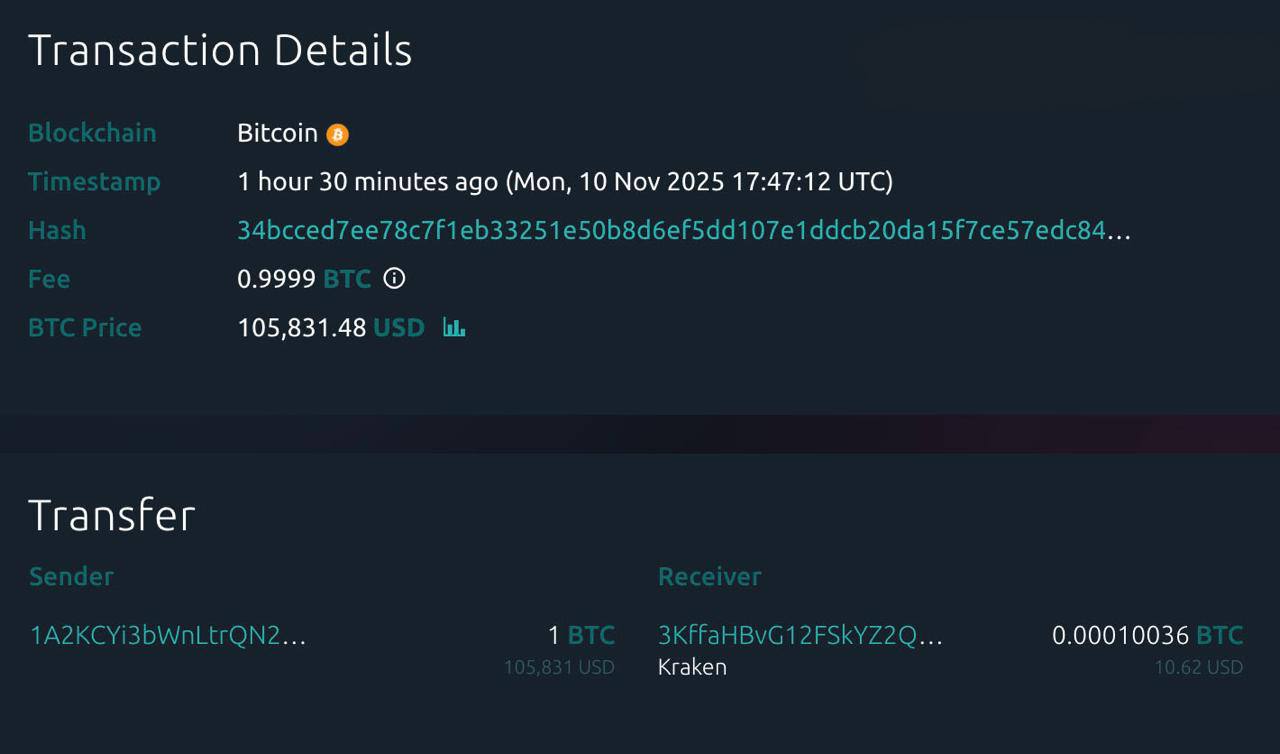Click the 0.9999 fee amount

pos(276,279)
